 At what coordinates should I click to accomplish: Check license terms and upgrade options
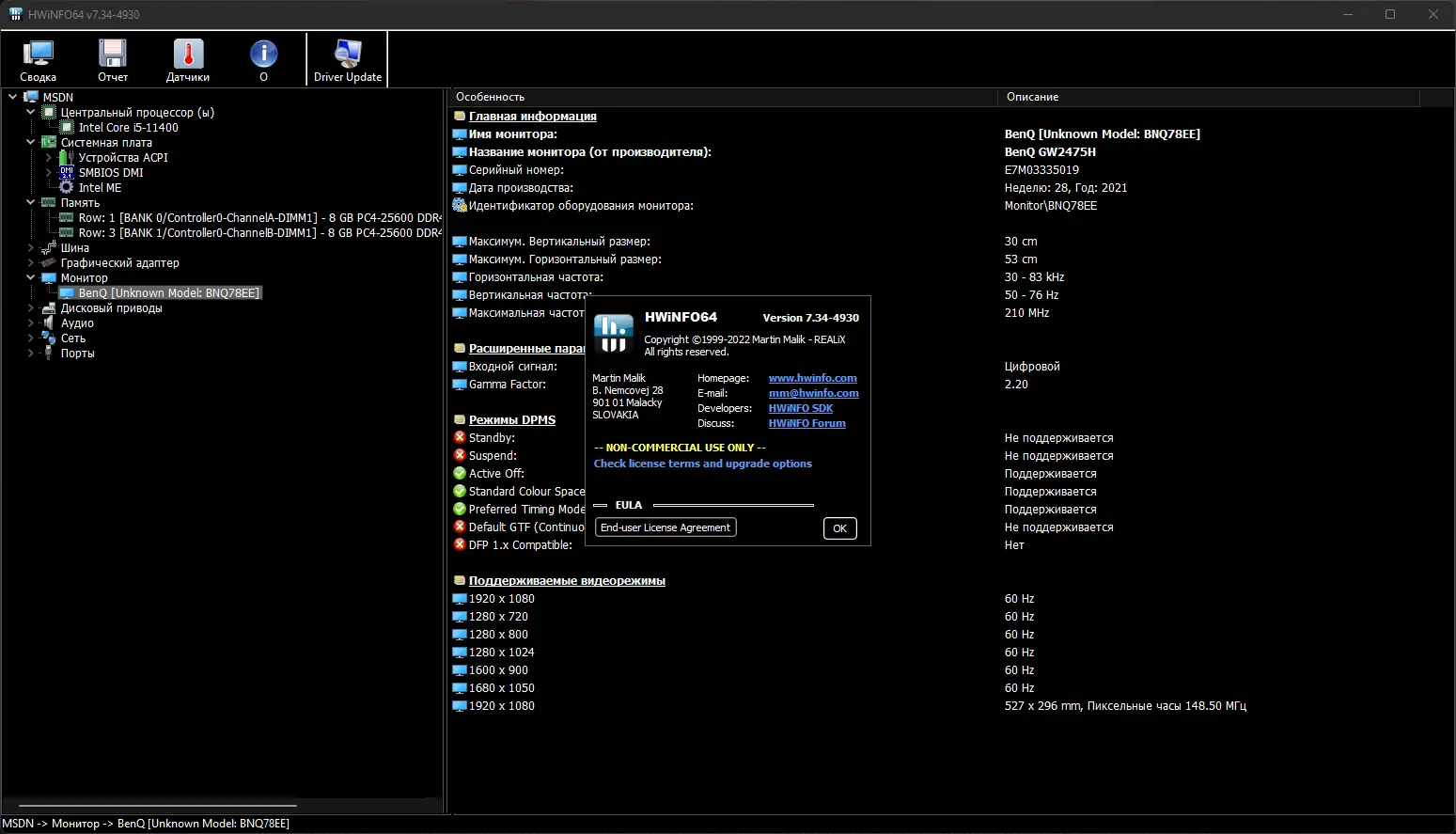(703, 464)
